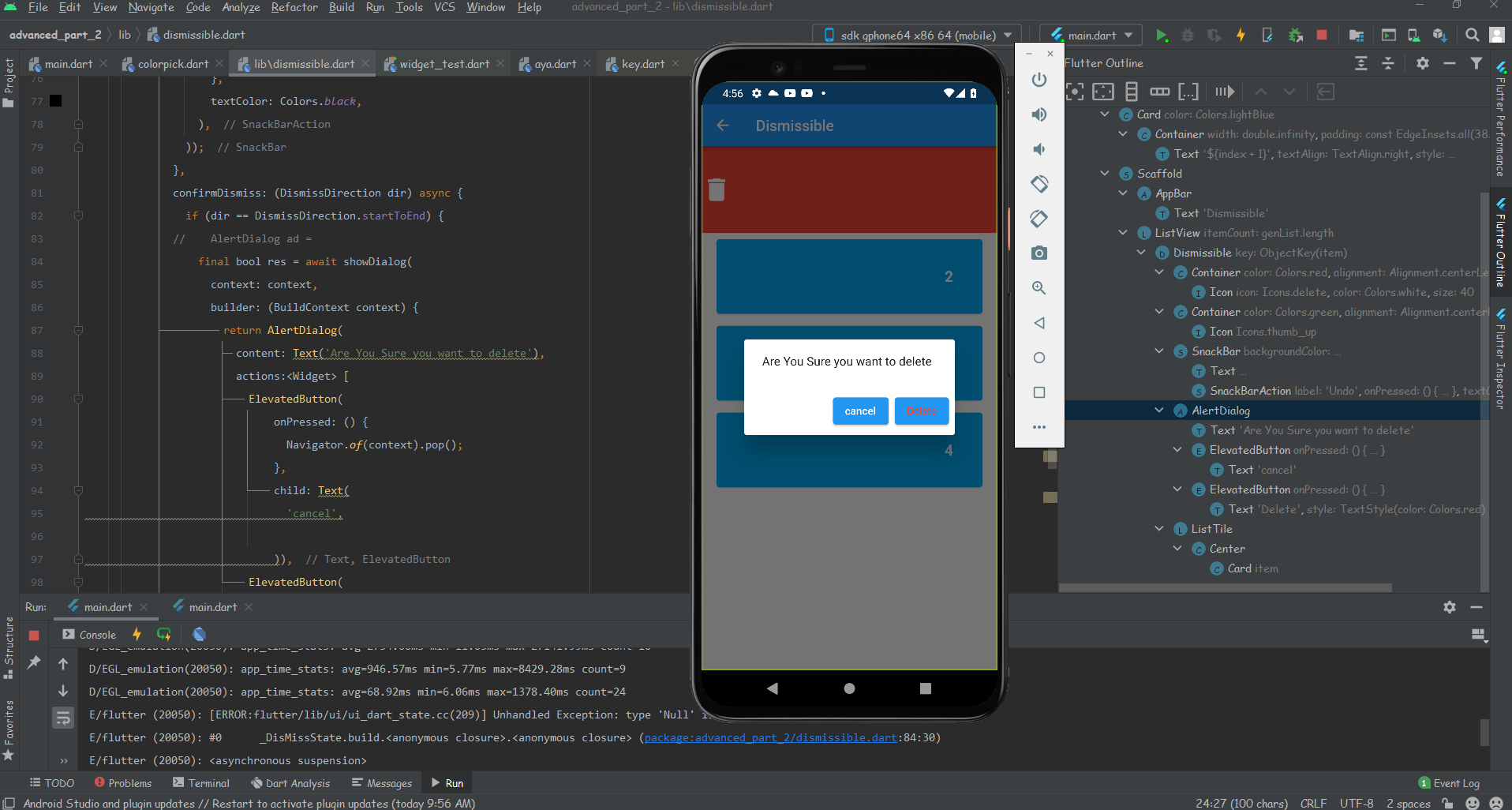Toggle soft-wrap in console
This screenshot has height=810, width=1512.
(63, 718)
